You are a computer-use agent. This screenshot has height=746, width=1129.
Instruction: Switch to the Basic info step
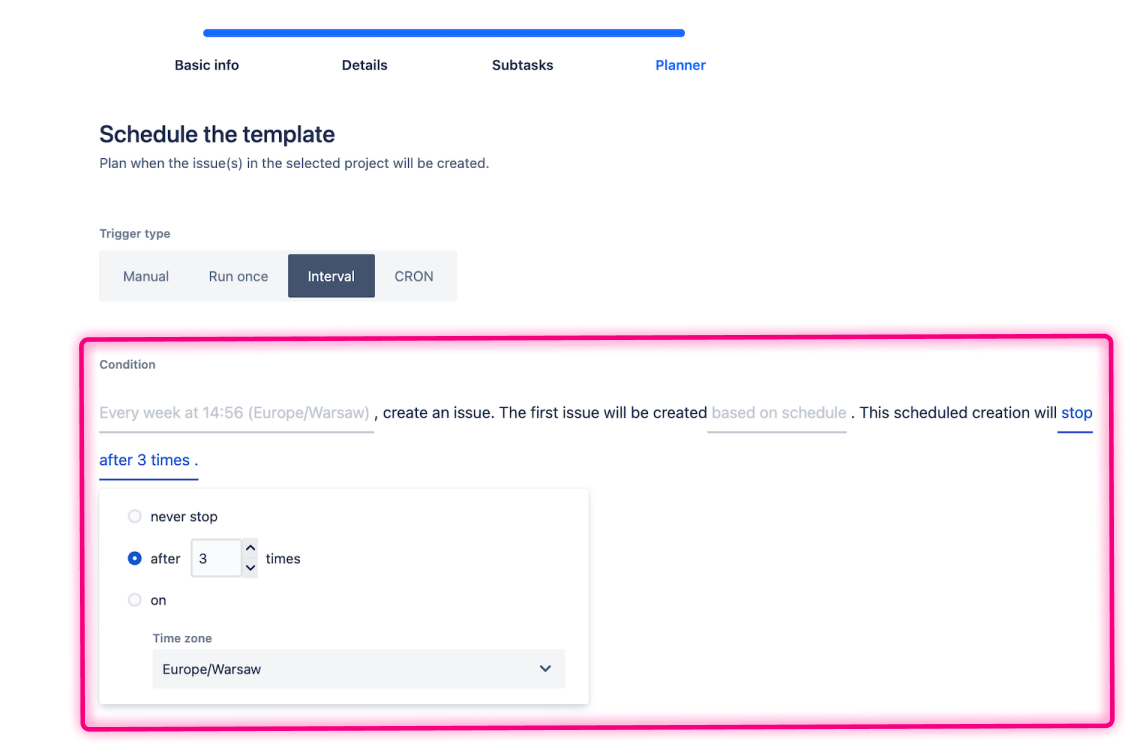(206, 64)
